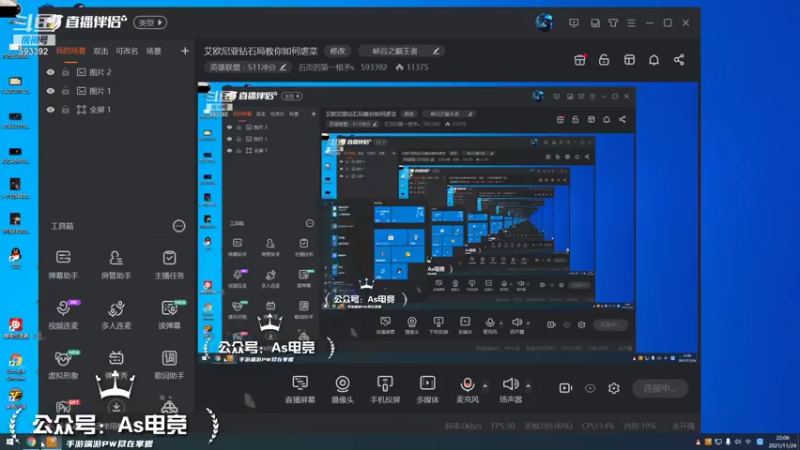
Task: Open the taskbar clock
Action: pyautogui.click(x=782, y=442)
